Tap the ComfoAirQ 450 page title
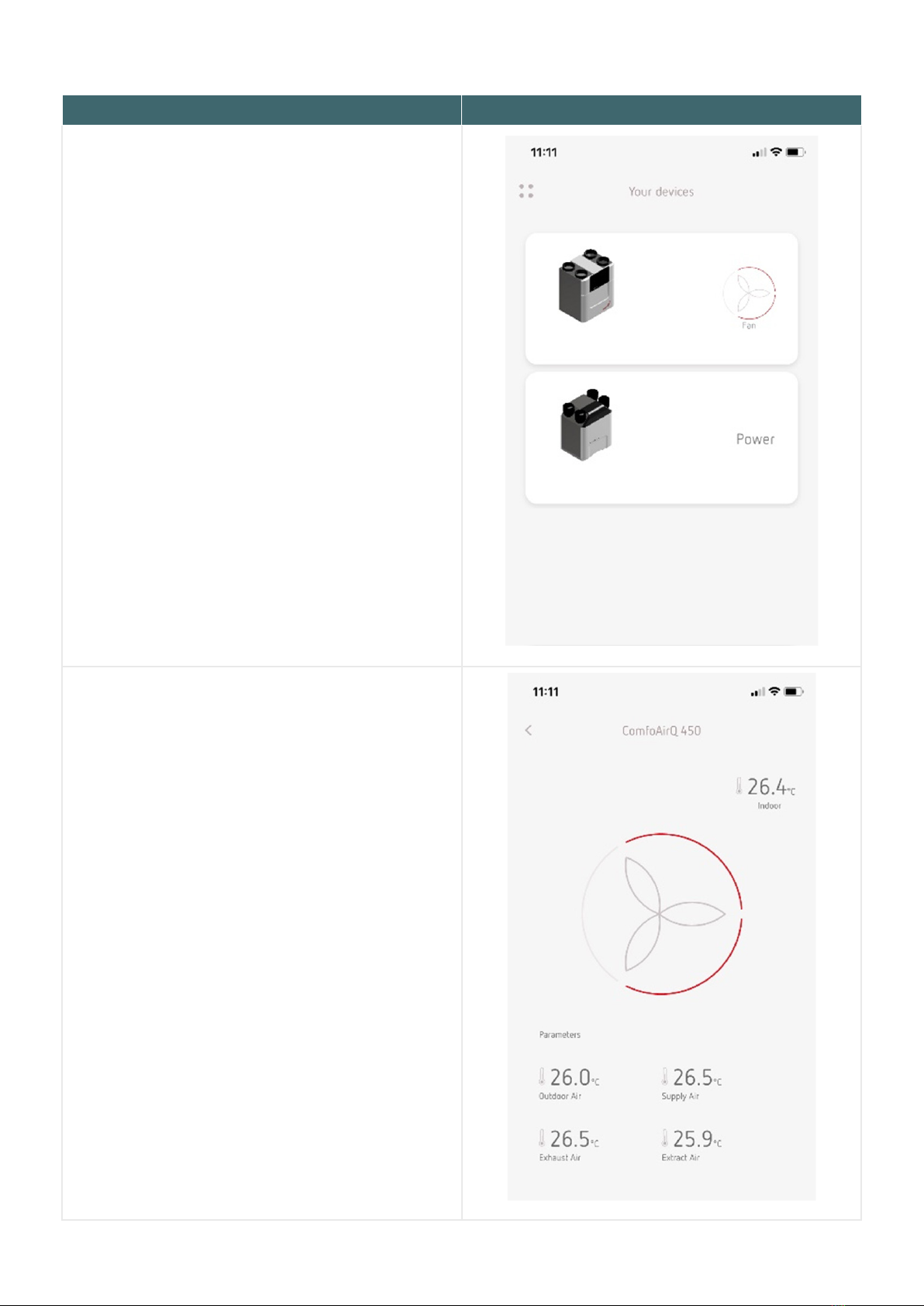The width and height of the screenshot is (924, 1306). [x=661, y=731]
